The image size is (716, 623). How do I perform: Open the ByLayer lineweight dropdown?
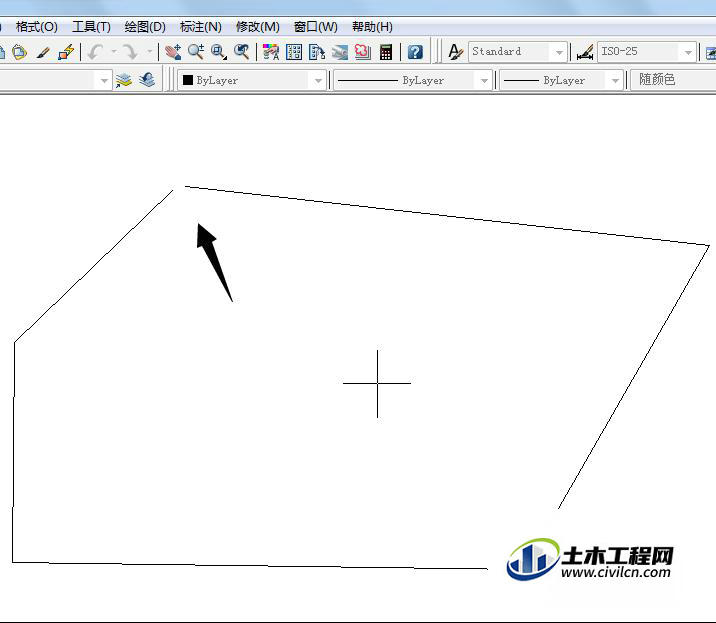[615, 81]
